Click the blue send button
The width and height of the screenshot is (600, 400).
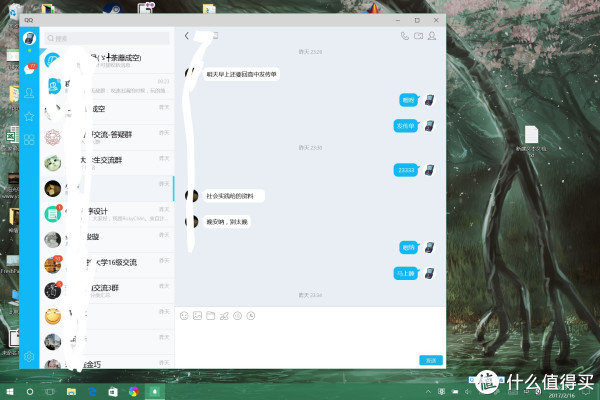(x=431, y=360)
